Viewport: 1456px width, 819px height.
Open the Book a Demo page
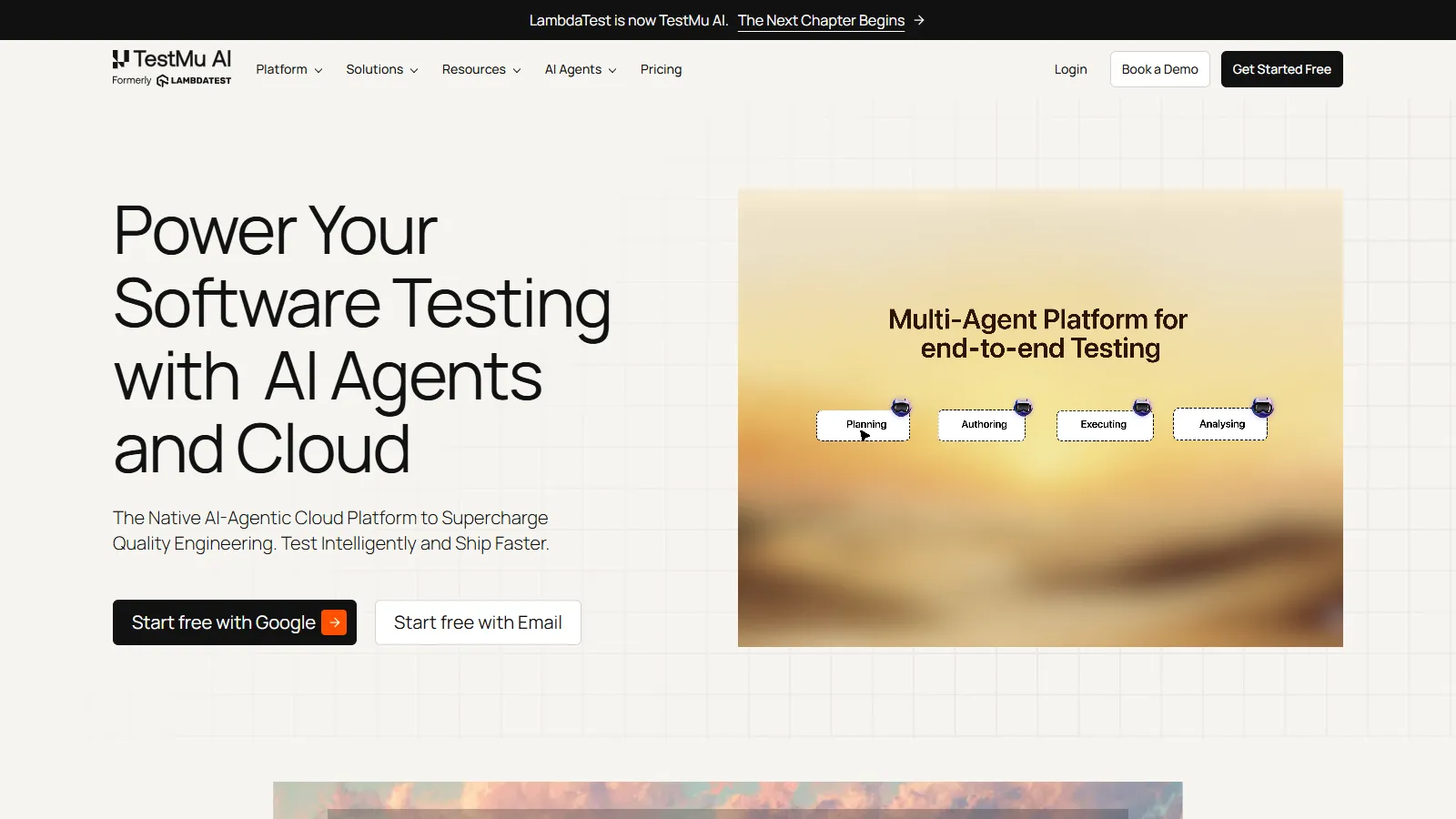click(x=1159, y=69)
